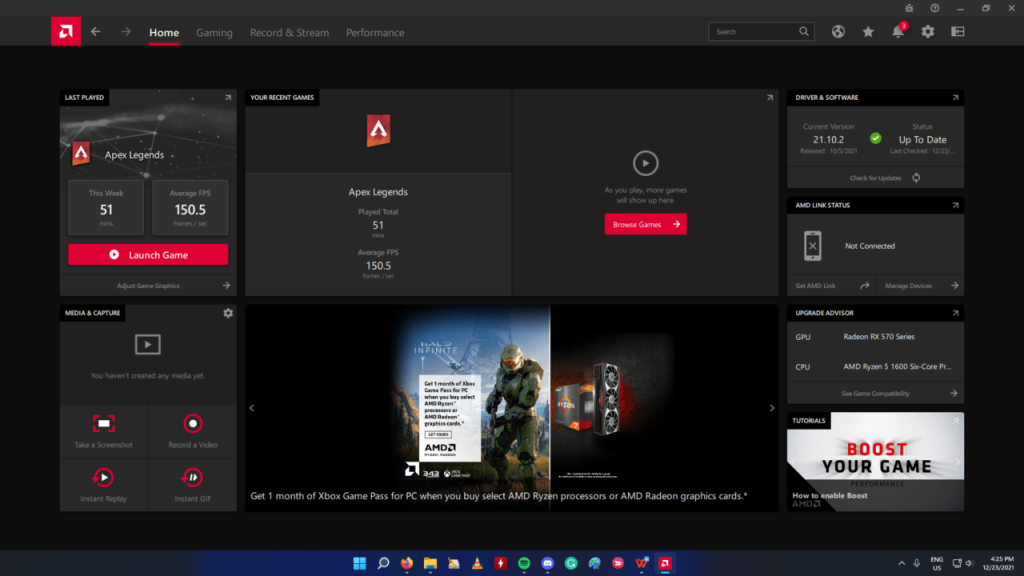Screen dimensions: 1024x576
Task: Take a Screenshot from Media & Capture
Action: point(104,430)
